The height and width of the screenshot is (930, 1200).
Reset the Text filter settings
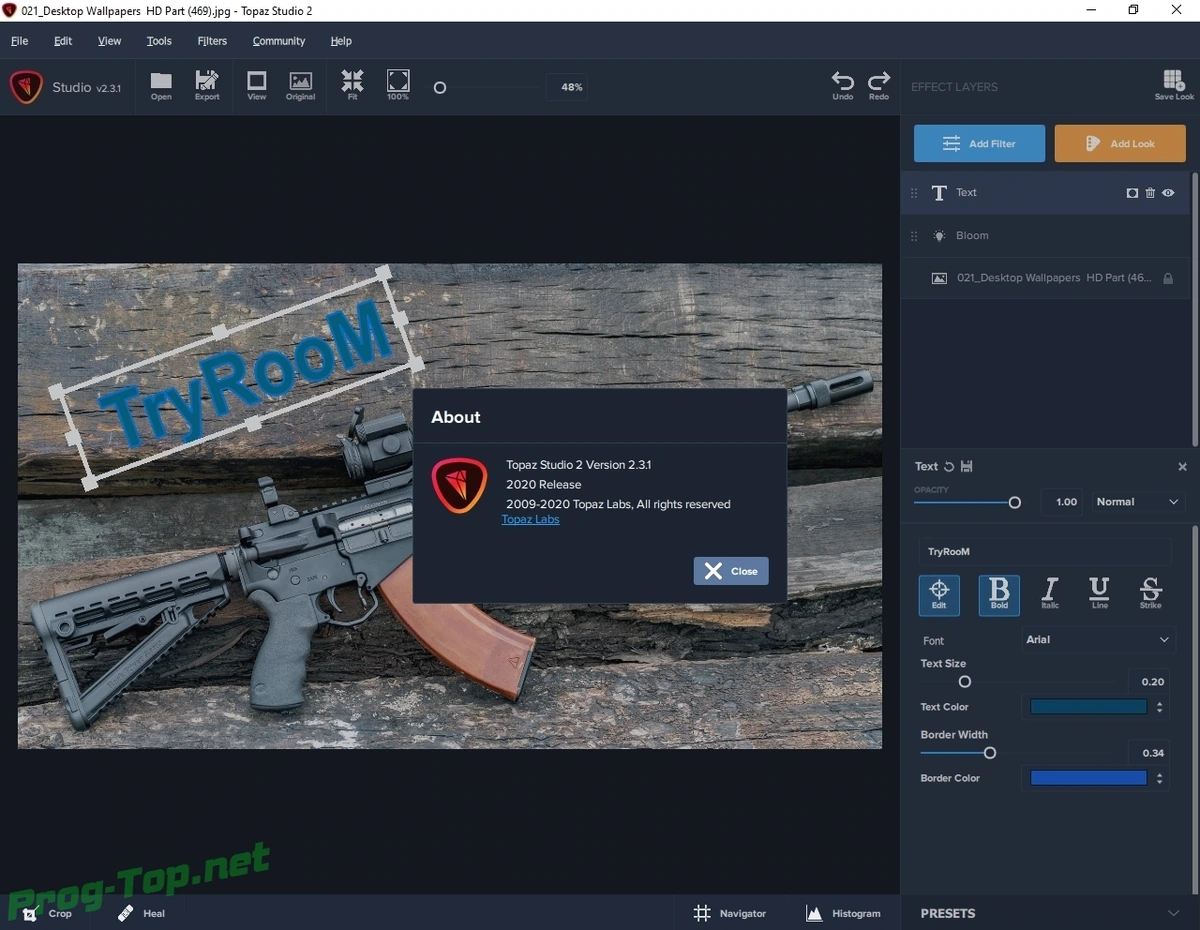(949, 466)
